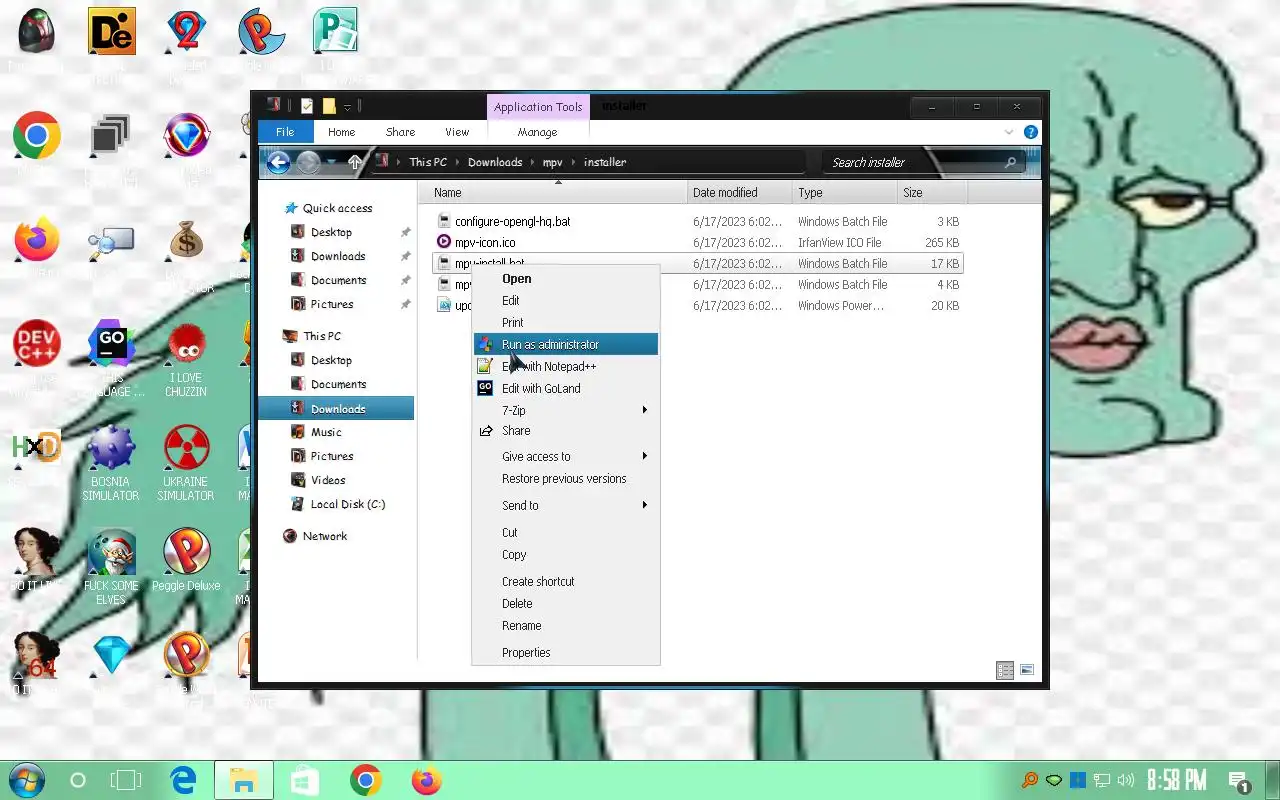Open the File ribbon tab
The height and width of the screenshot is (800, 1280).
click(285, 132)
